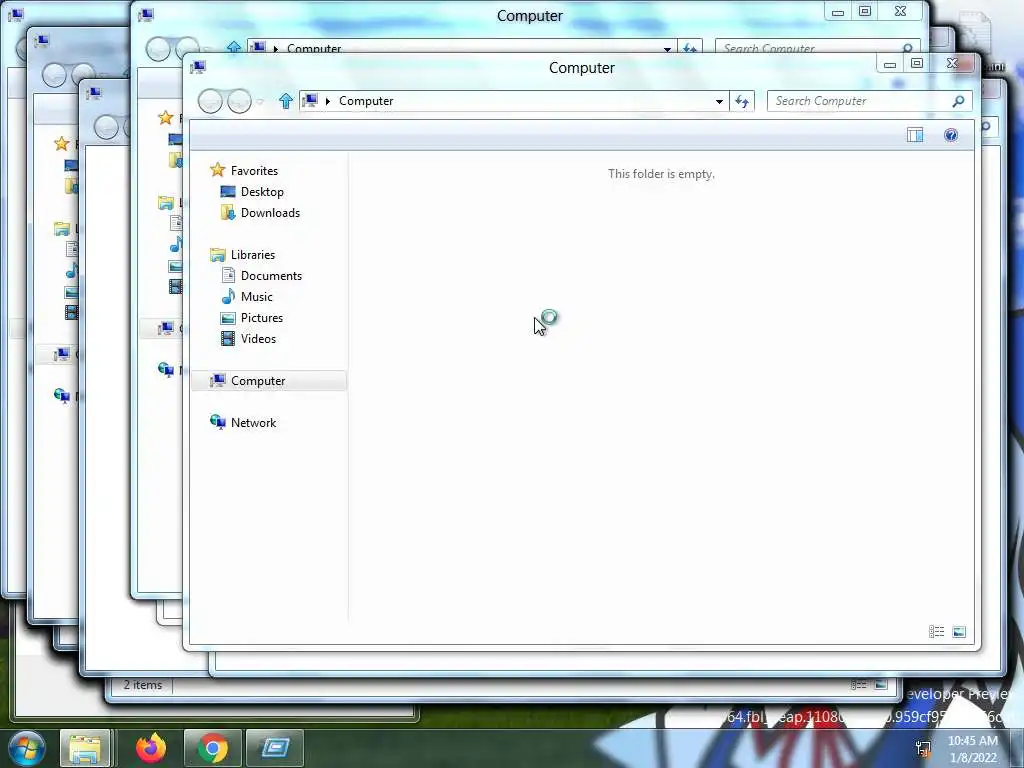This screenshot has height=768, width=1024.
Task: Switch to large icons view in front window
Action: (x=959, y=632)
